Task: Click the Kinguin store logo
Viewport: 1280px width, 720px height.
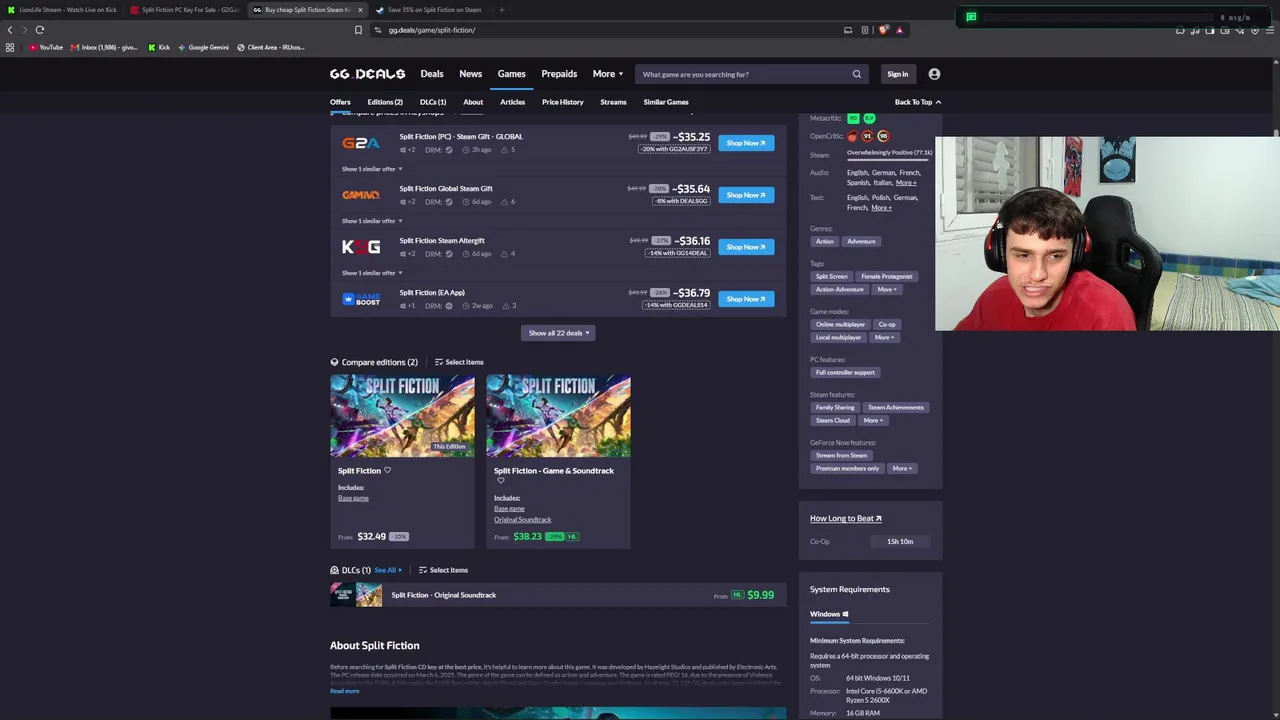Action: point(360,247)
